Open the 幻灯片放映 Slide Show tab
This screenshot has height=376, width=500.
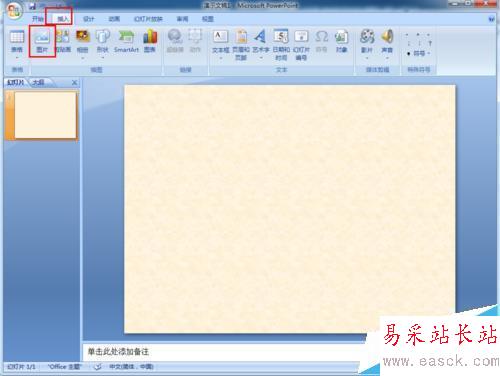(x=148, y=19)
